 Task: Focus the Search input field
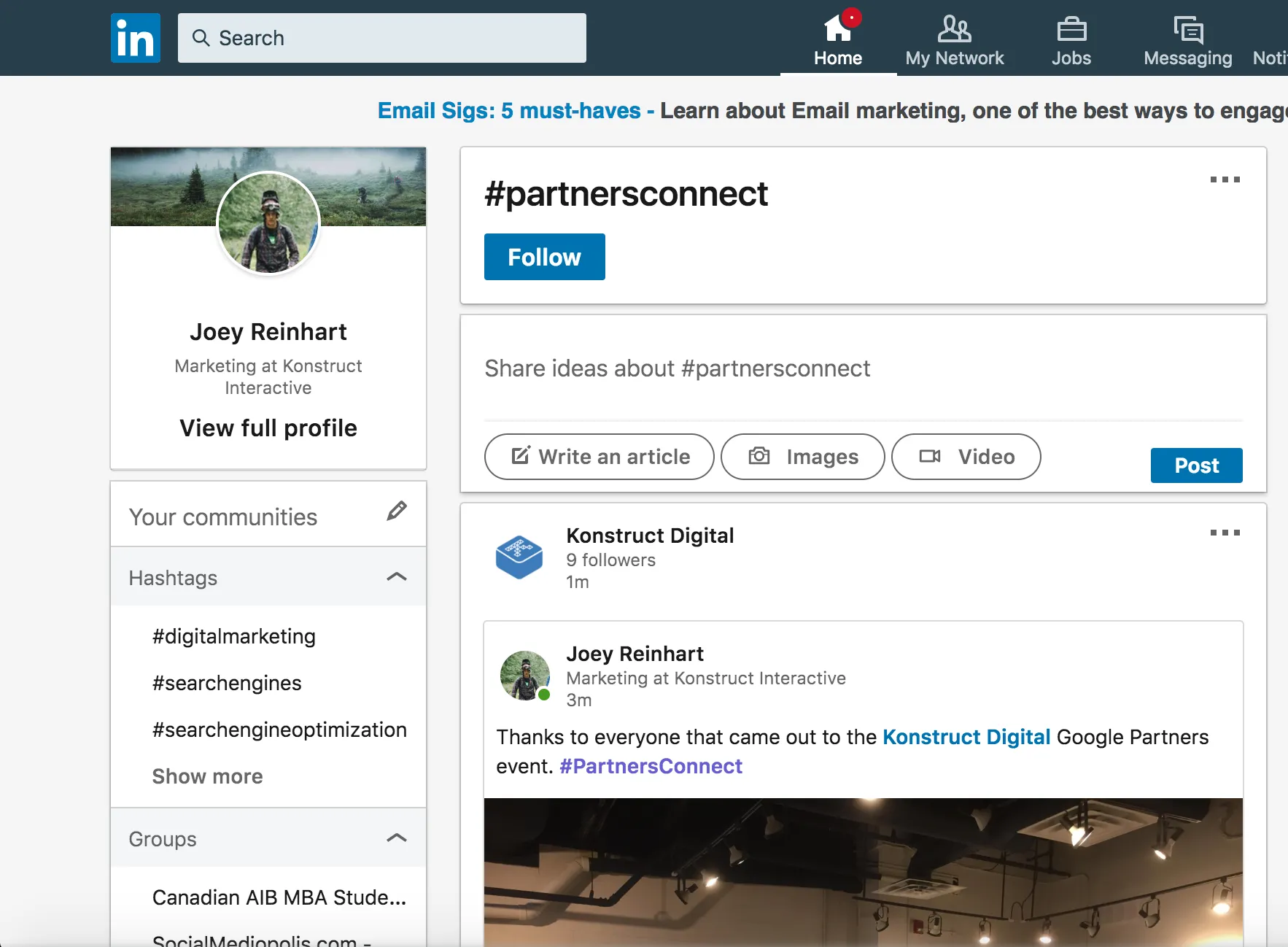382,38
